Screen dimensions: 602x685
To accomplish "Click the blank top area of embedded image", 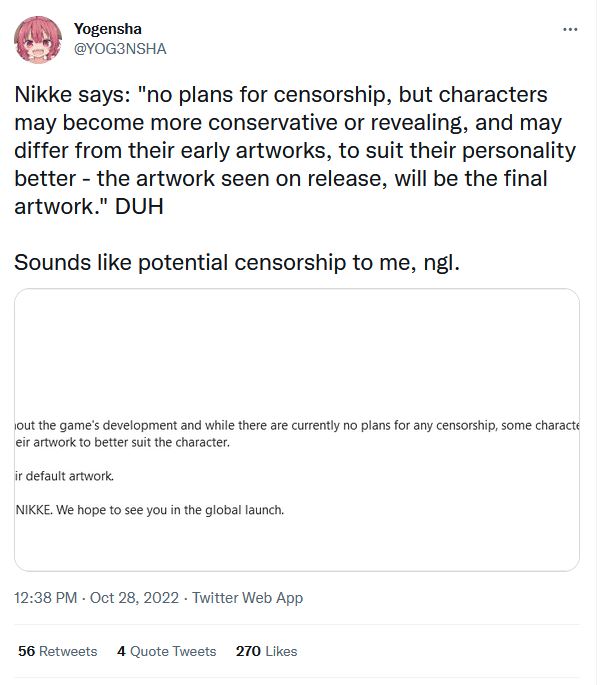I will [296, 340].
